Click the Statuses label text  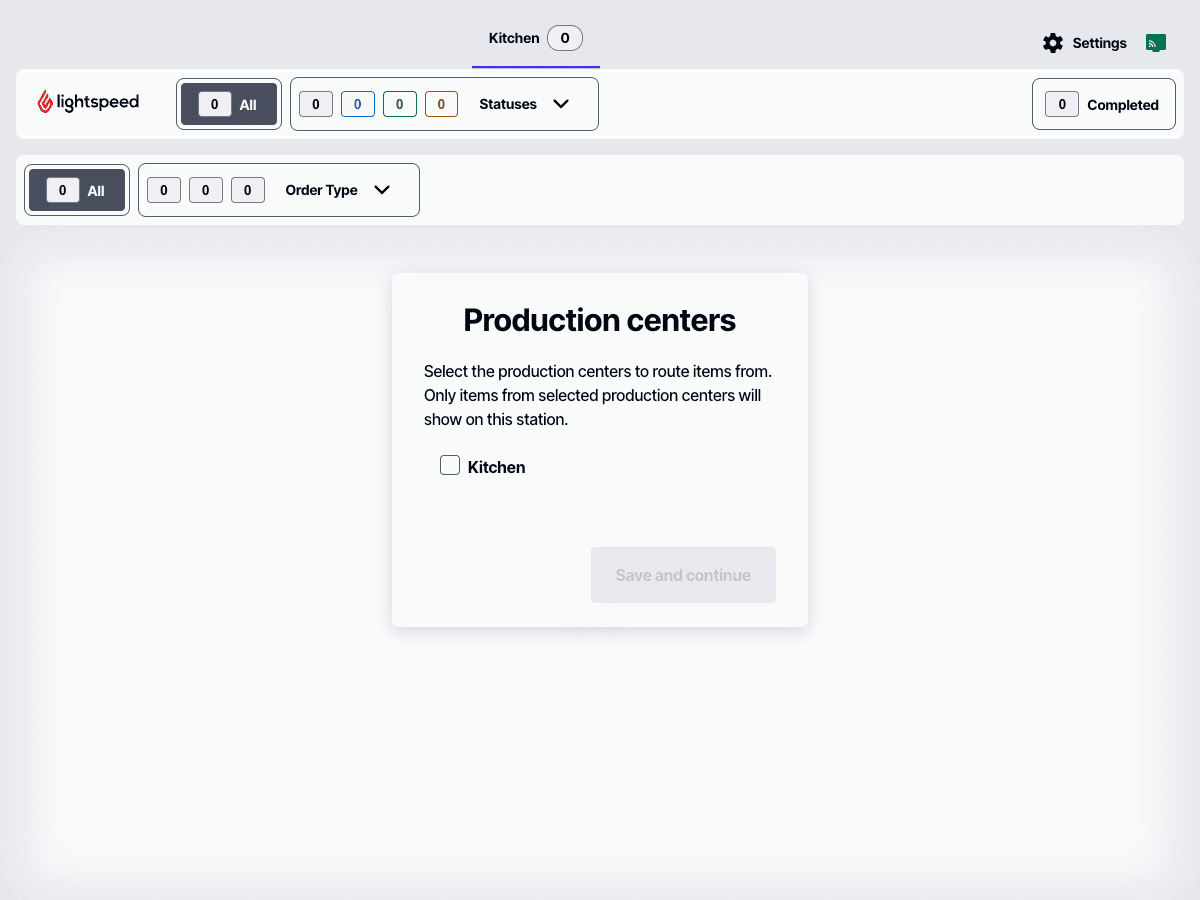click(508, 104)
